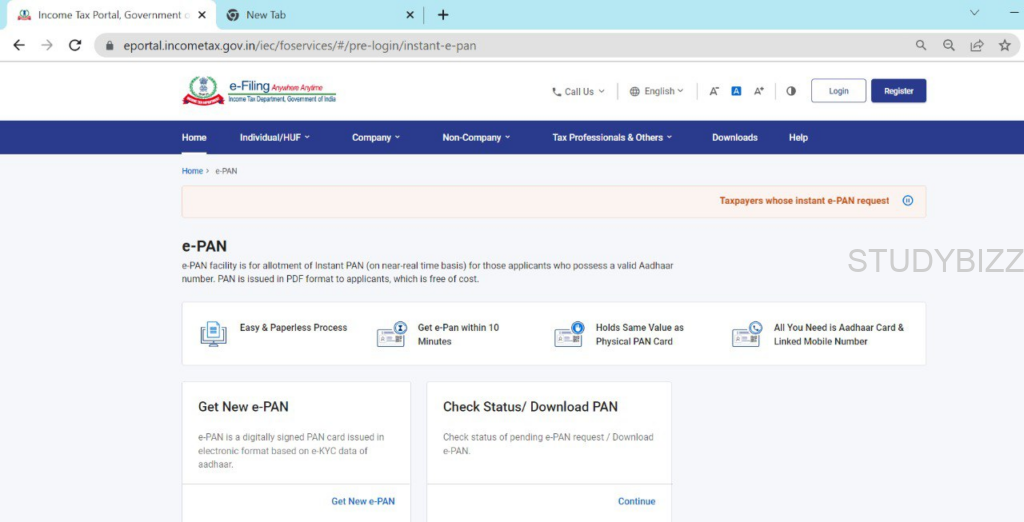Screen dimensions: 1024x522
Task: Click the Register button
Action: [898, 91]
